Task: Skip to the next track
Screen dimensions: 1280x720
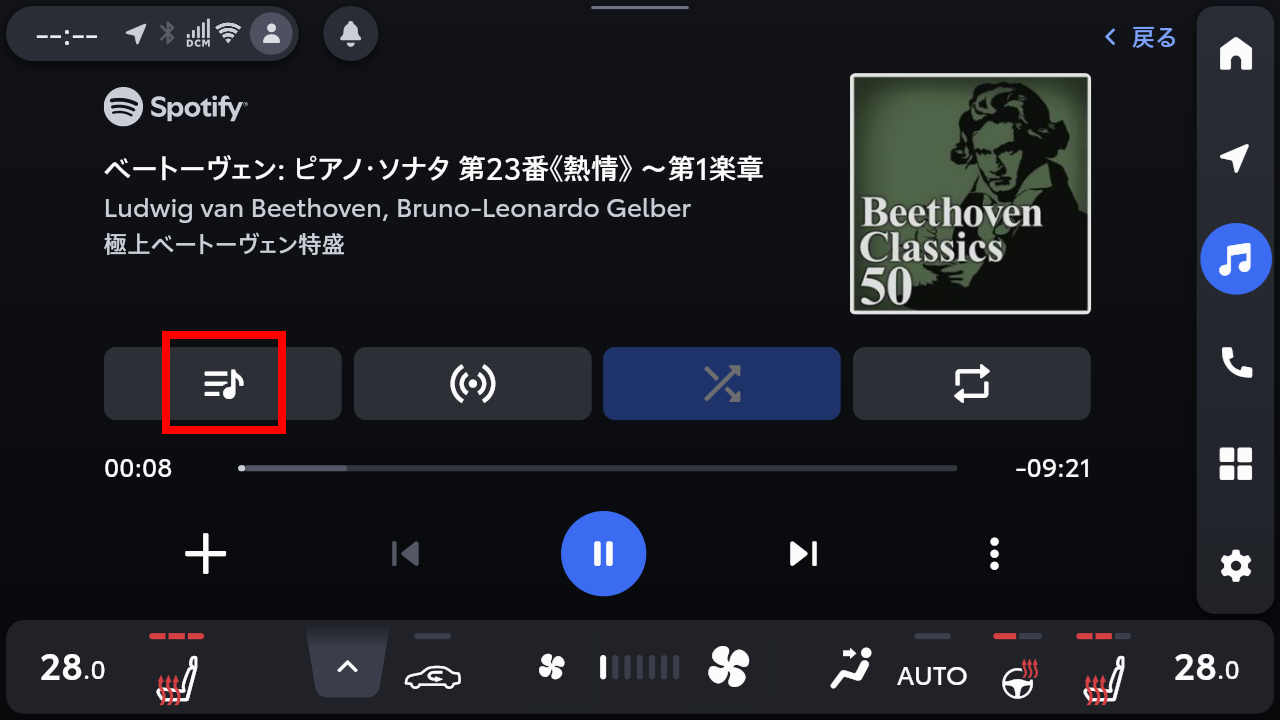Action: [x=803, y=553]
